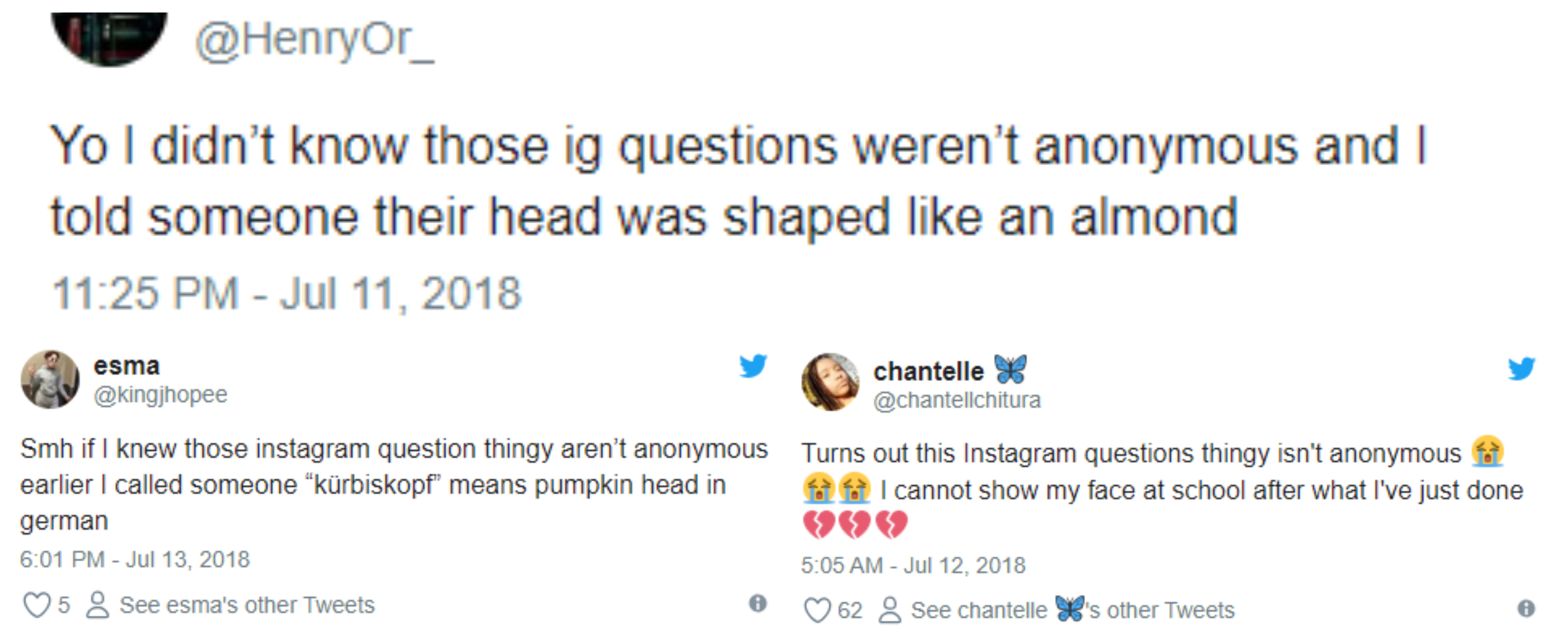
Task: Open chantelle's profile picture
Action: (x=830, y=383)
